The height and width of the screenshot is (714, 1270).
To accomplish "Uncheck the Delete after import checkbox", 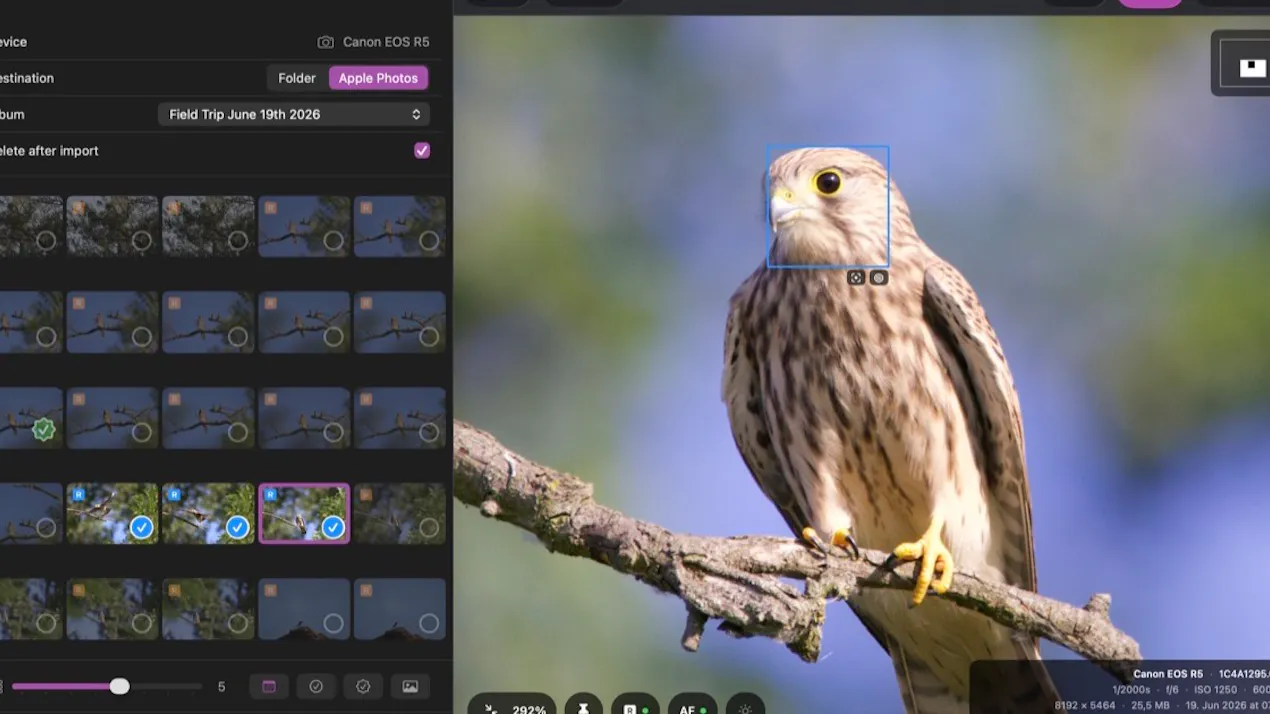I will tap(422, 150).
